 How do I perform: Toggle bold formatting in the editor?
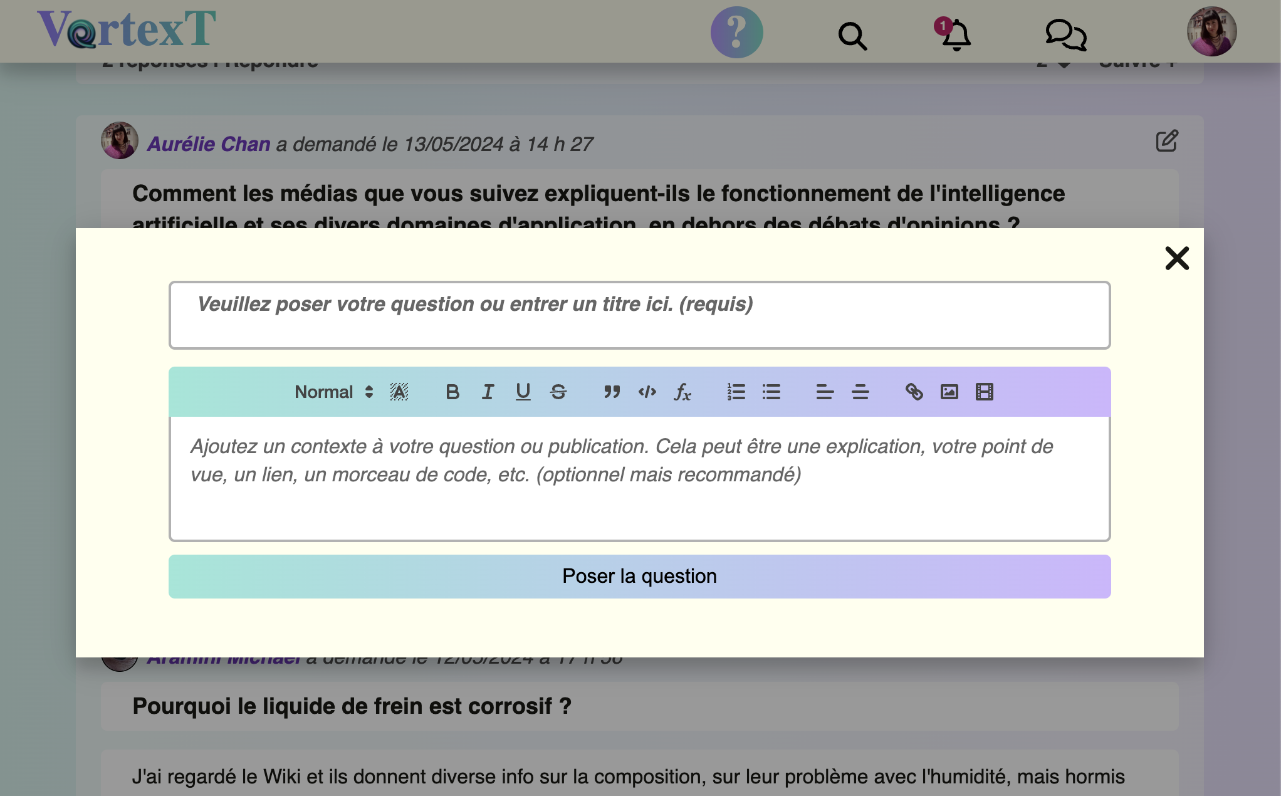(453, 392)
